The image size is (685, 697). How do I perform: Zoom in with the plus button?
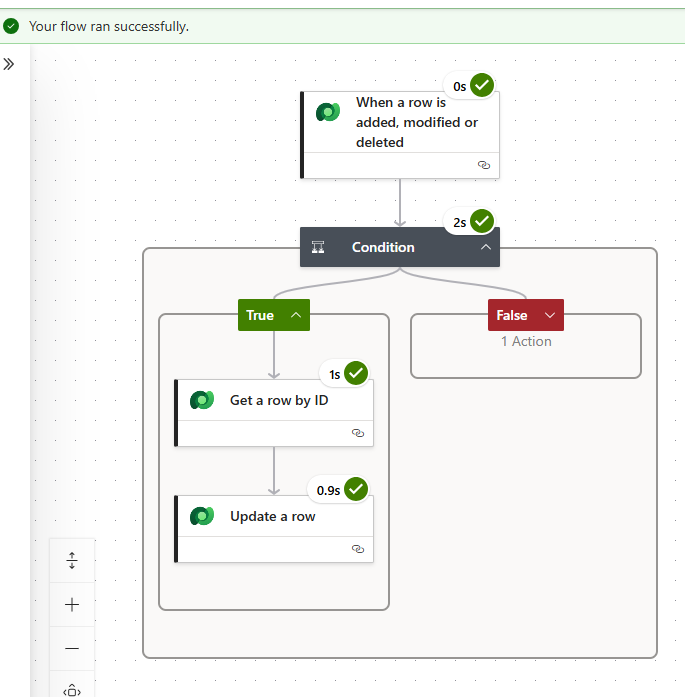point(72,604)
